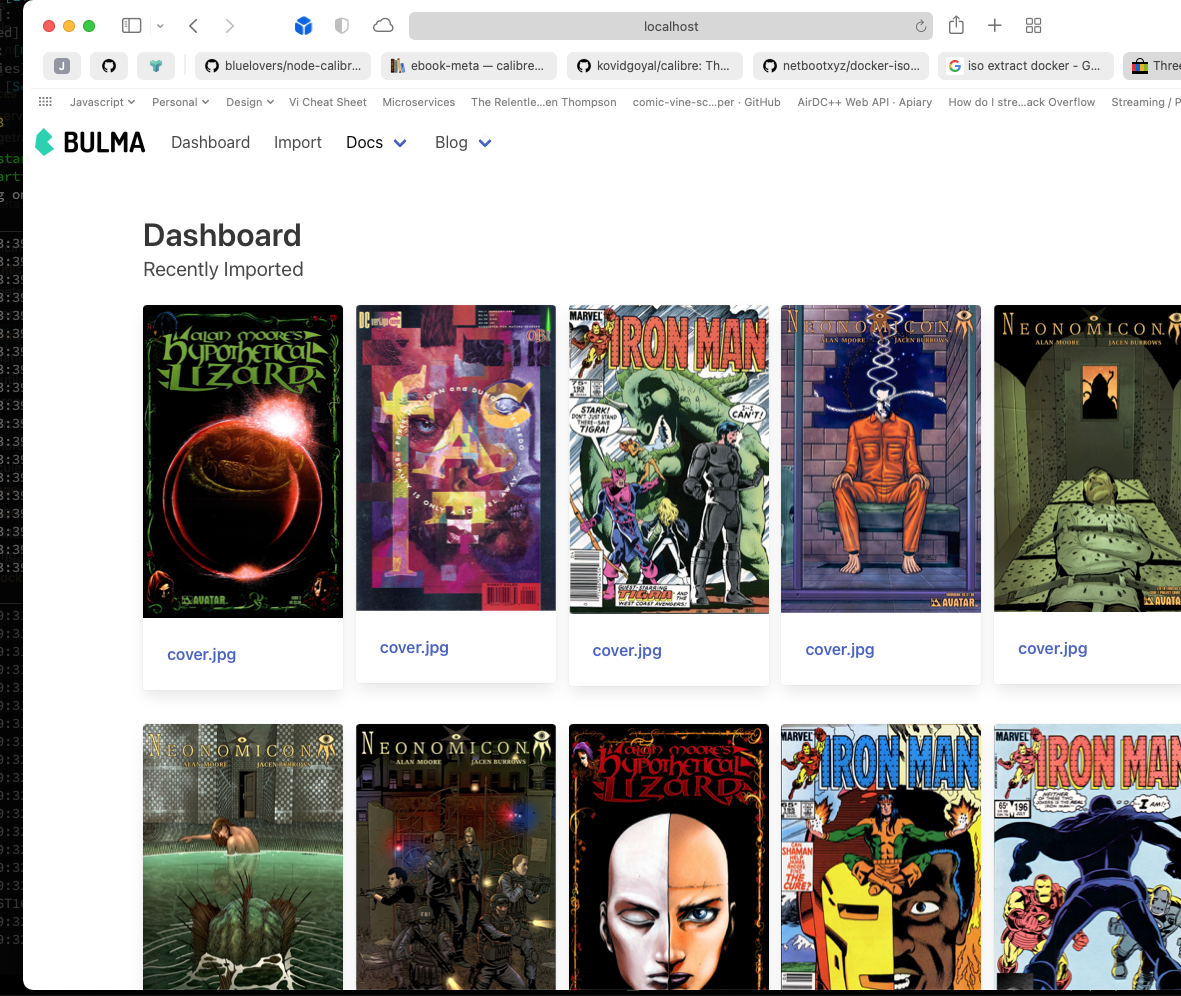The height and width of the screenshot is (996, 1181).
Task: Open the Design bookmarks folder
Action: pyautogui.click(x=250, y=102)
